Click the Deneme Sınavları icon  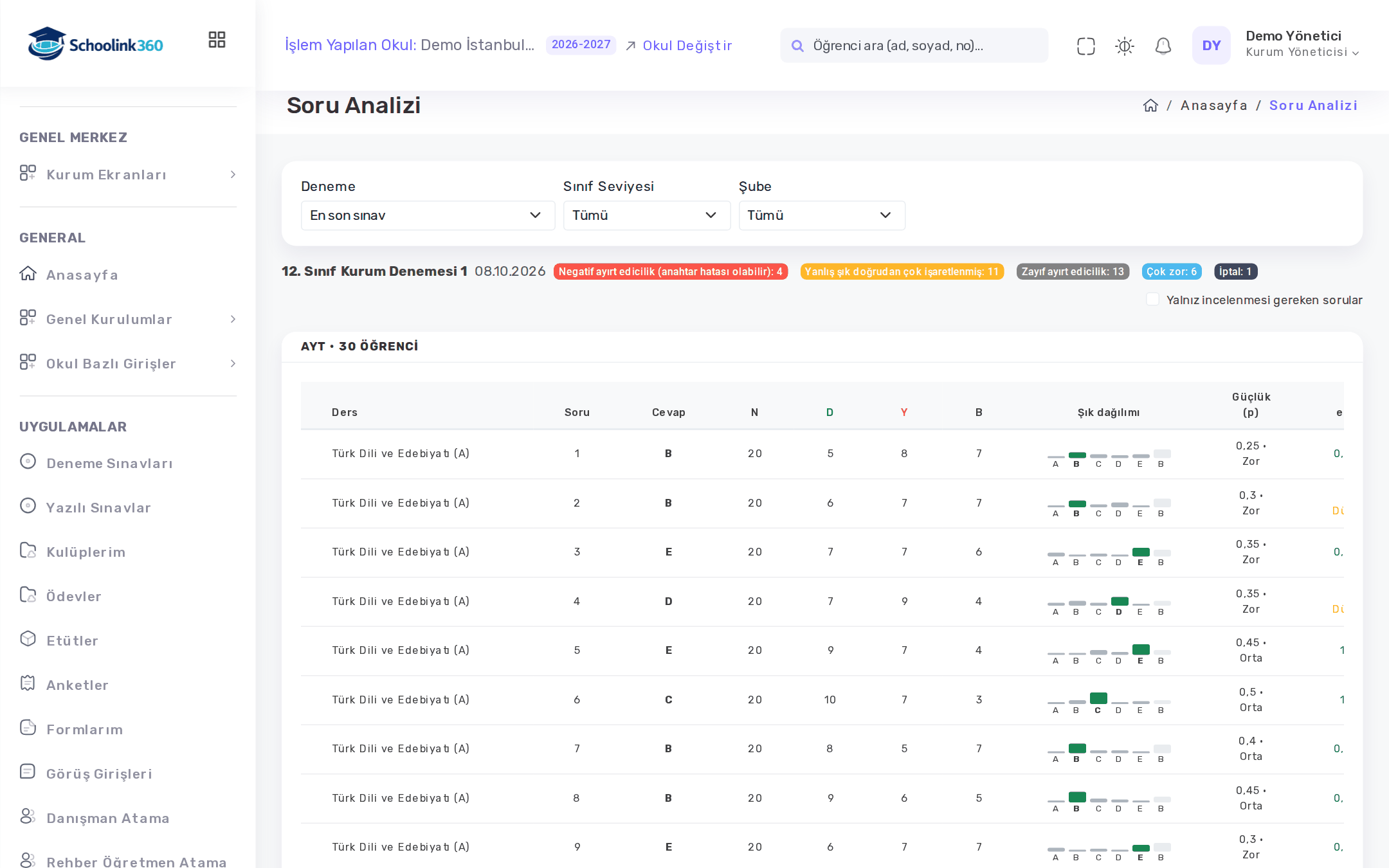[x=28, y=461]
